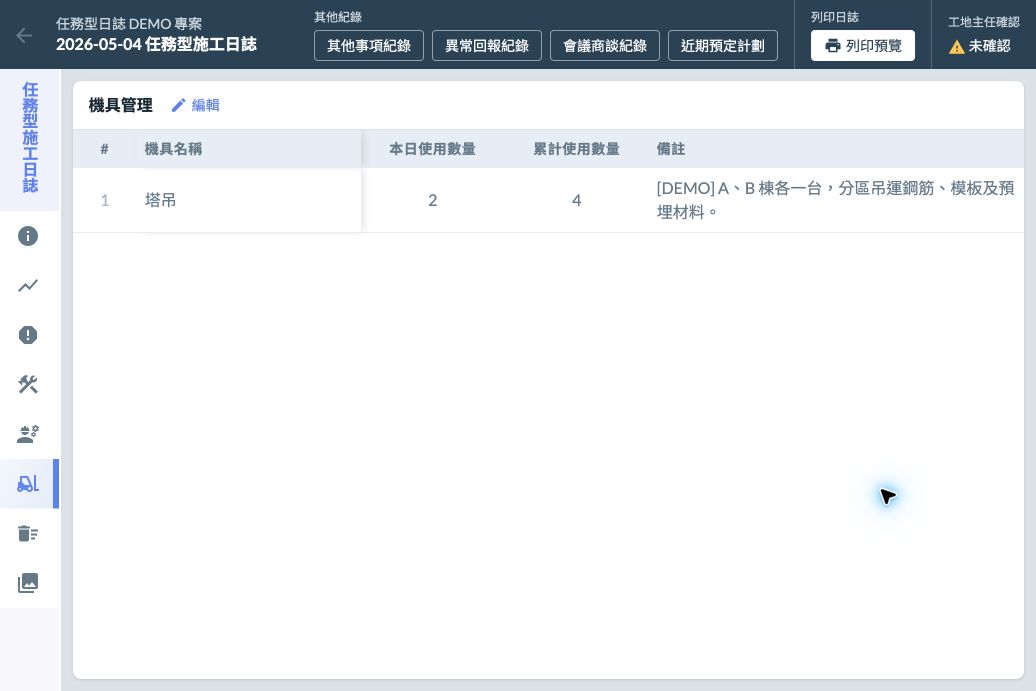Click the cumulative quantity value 4
The width and height of the screenshot is (1036, 691).
point(576,200)
